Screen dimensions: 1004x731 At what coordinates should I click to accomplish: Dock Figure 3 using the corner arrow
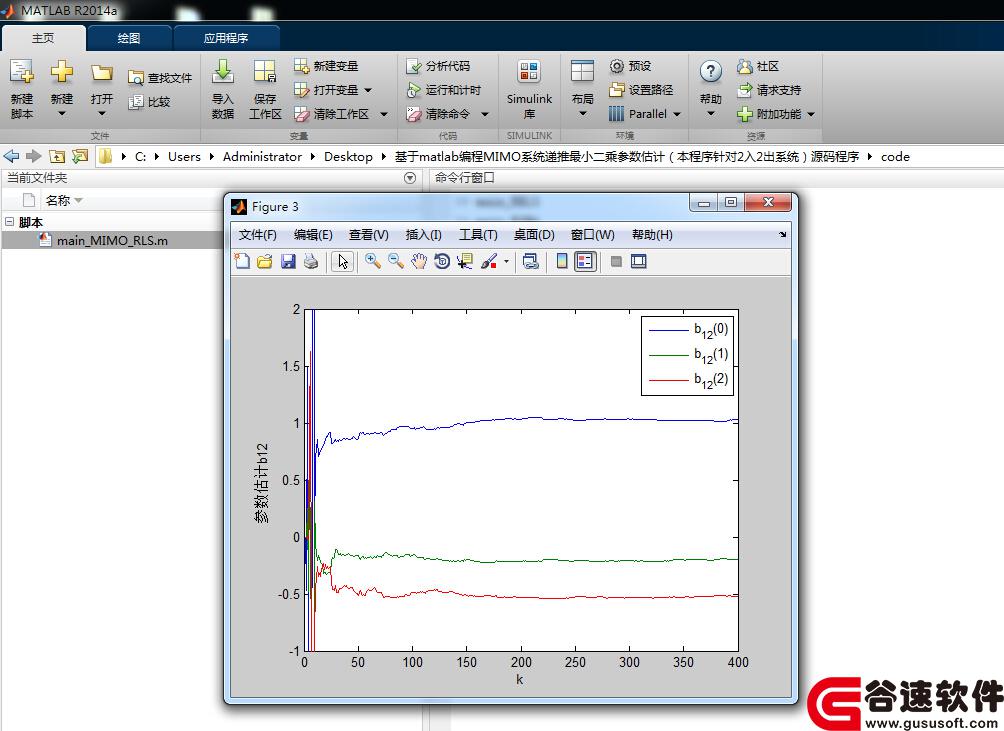[x=782, y=235]
